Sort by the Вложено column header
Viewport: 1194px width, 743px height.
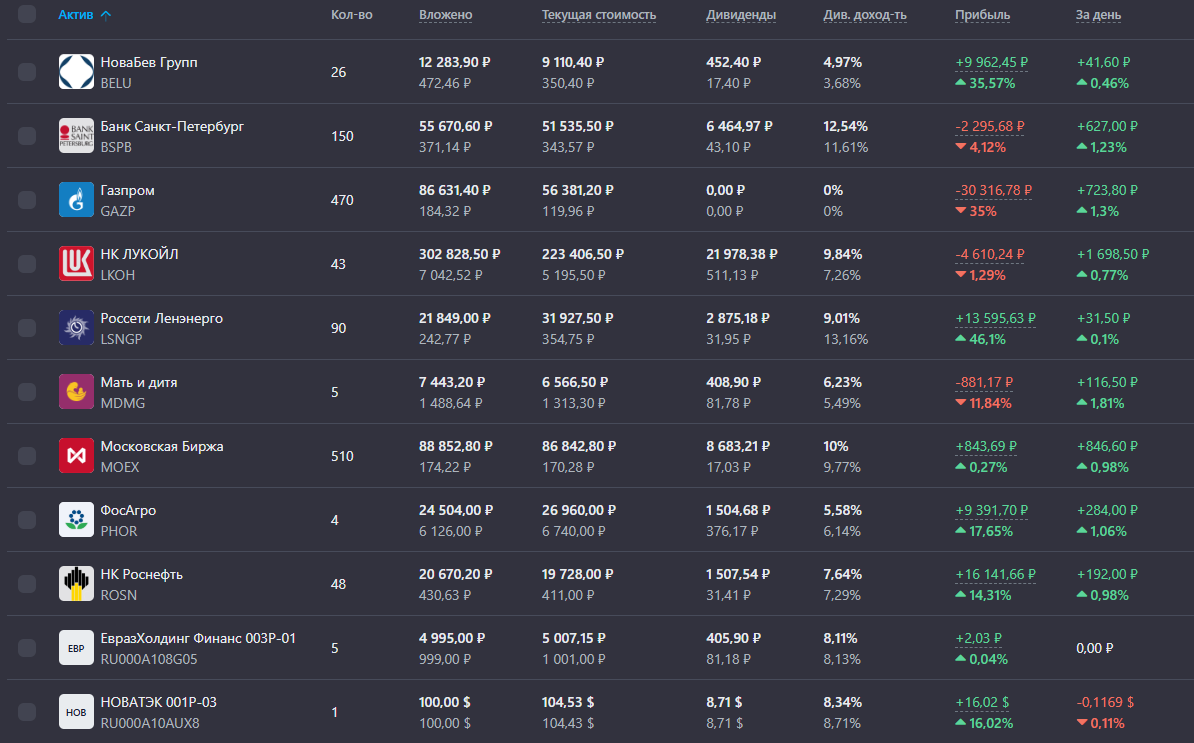(445, 14)
